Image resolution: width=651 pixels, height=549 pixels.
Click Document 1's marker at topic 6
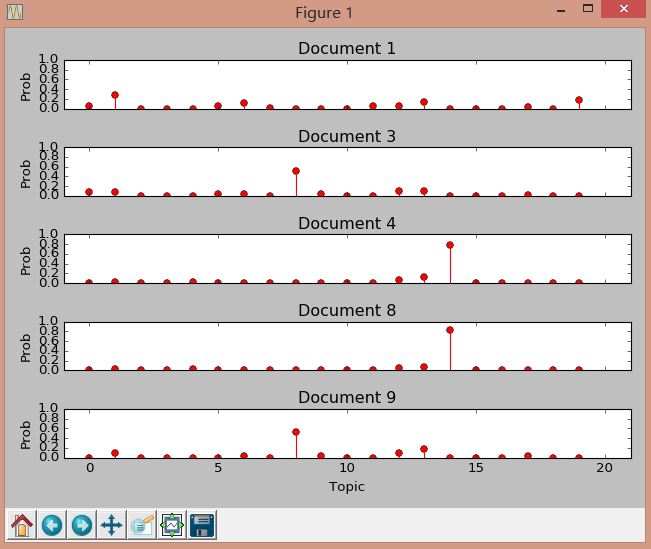tap(244, 103)
